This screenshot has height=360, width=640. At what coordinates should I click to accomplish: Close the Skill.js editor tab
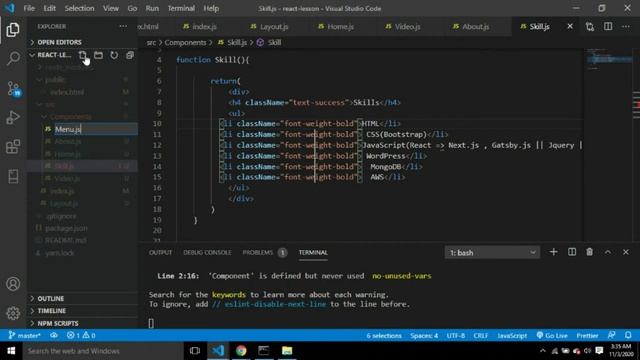(570, 27)
